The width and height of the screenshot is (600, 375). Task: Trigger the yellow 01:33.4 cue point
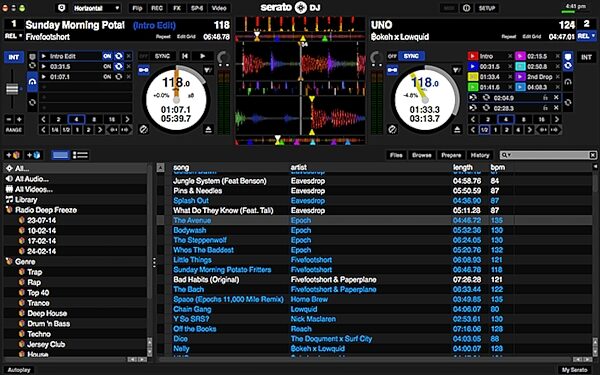pyautogui.click(x=473, y=77)
